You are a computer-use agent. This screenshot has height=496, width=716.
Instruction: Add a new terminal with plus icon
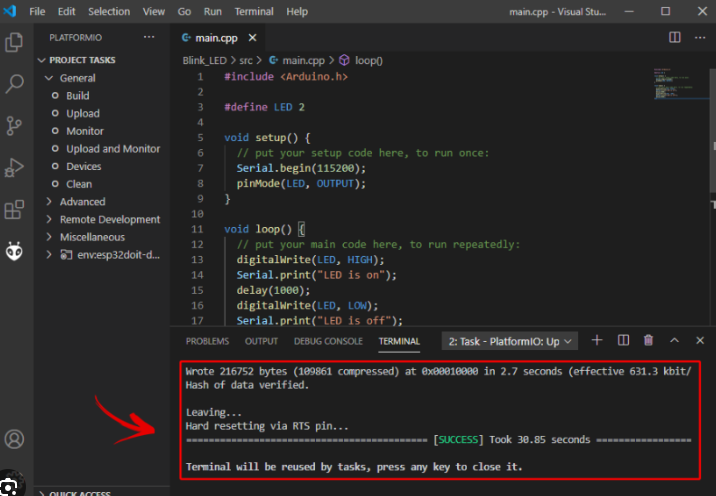coord(597,341)
